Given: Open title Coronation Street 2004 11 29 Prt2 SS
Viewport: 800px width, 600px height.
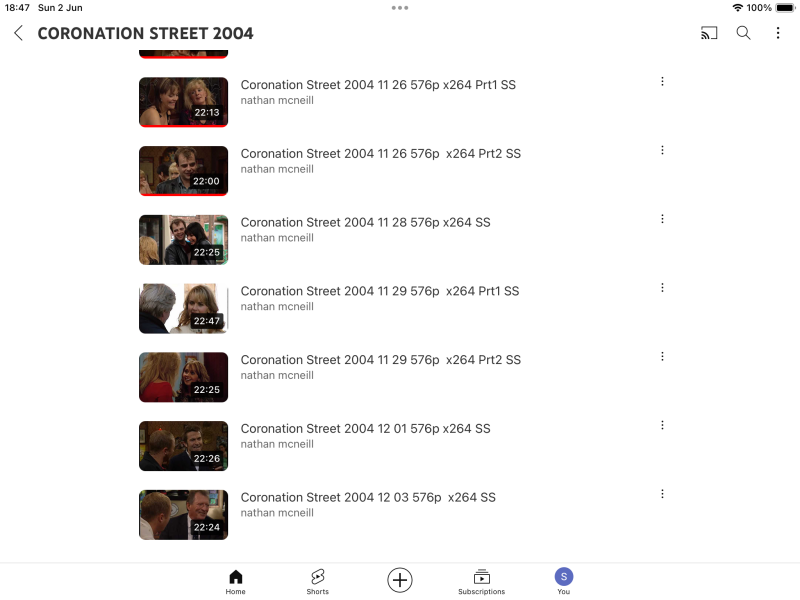Looking at the screenshot, I should (x=381, y=360).
